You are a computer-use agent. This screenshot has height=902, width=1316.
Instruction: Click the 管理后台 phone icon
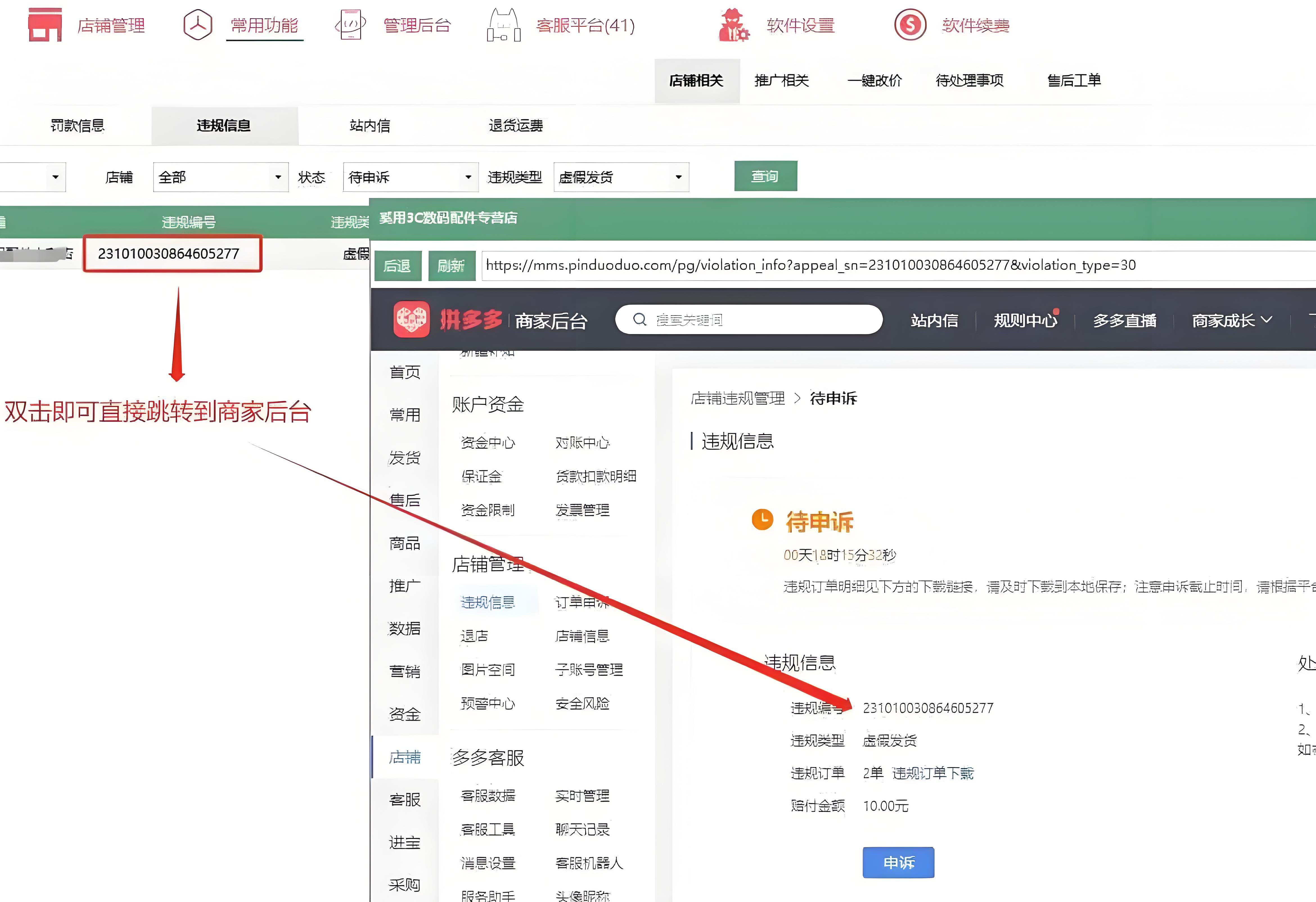click(351, 25)
